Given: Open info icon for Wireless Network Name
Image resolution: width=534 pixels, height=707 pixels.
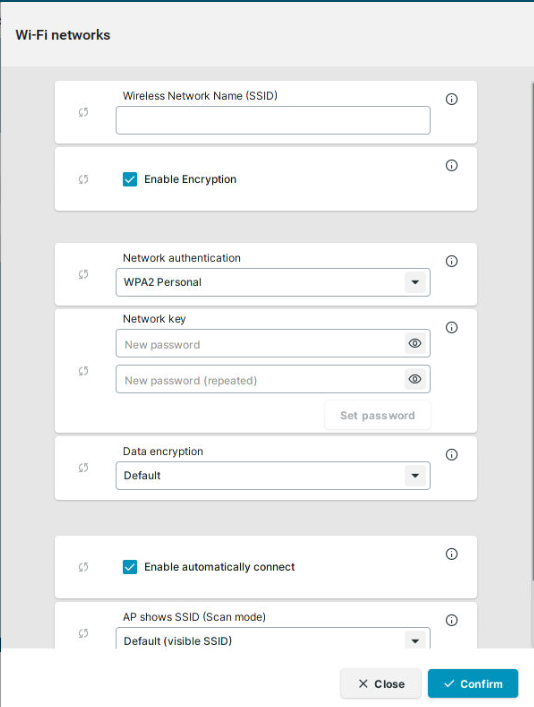Looking at the screenshot, I should coord(451,99).
